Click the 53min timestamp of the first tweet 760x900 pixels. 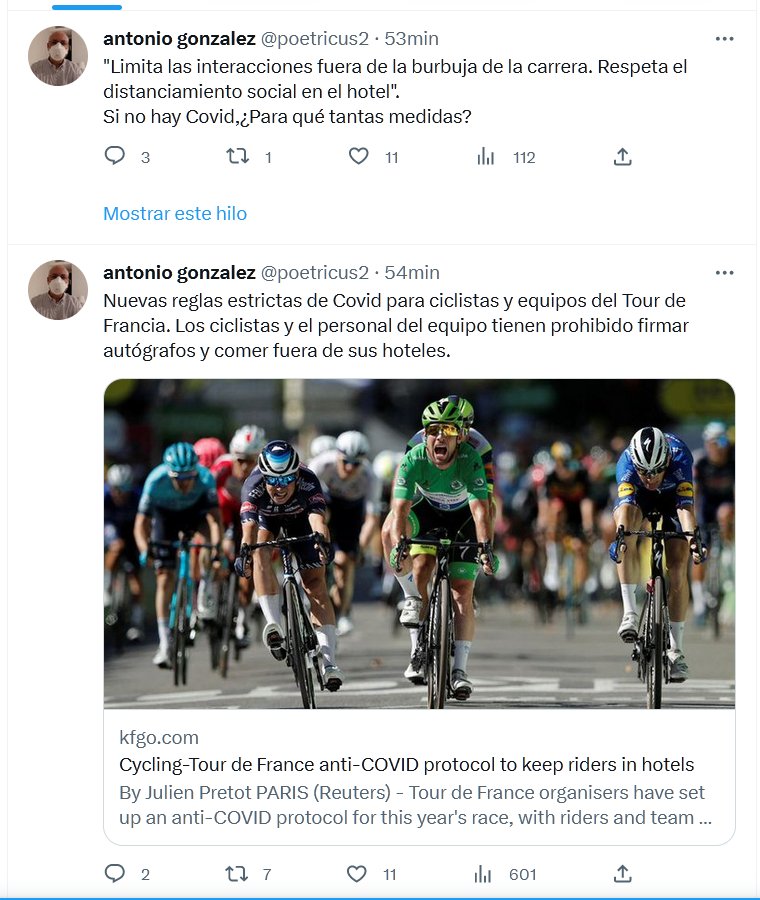pos(412,39)
